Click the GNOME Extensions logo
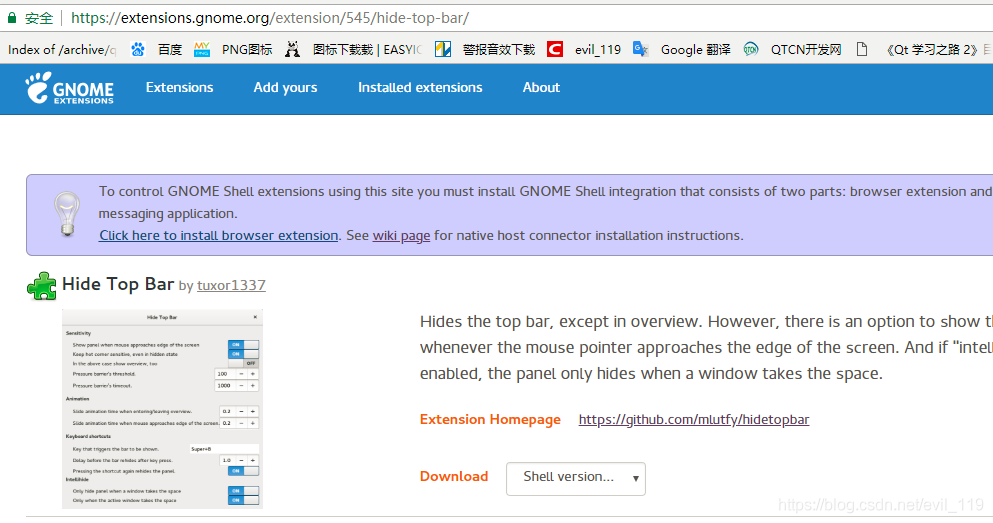The image size is (993, 523). click(x=70, y=88)
